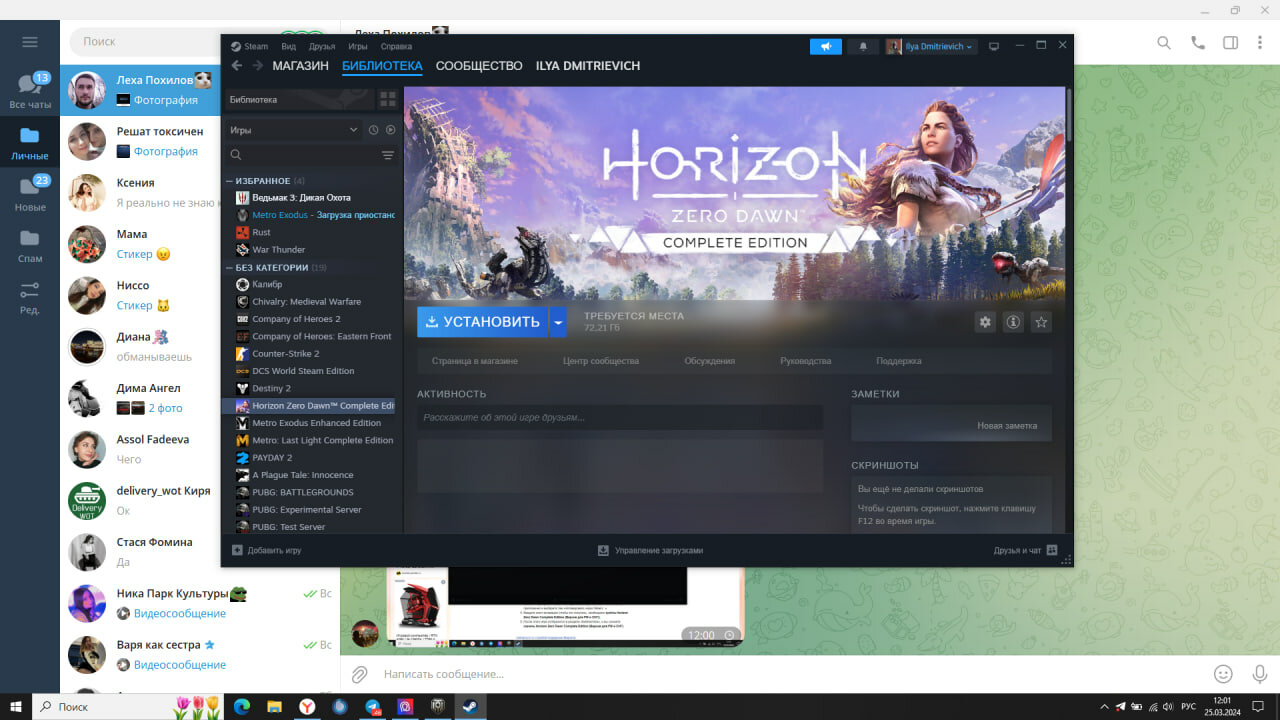Toggle library grid view icon
The width and height of the screenshot is (1280, 720).
click(388, 99)
